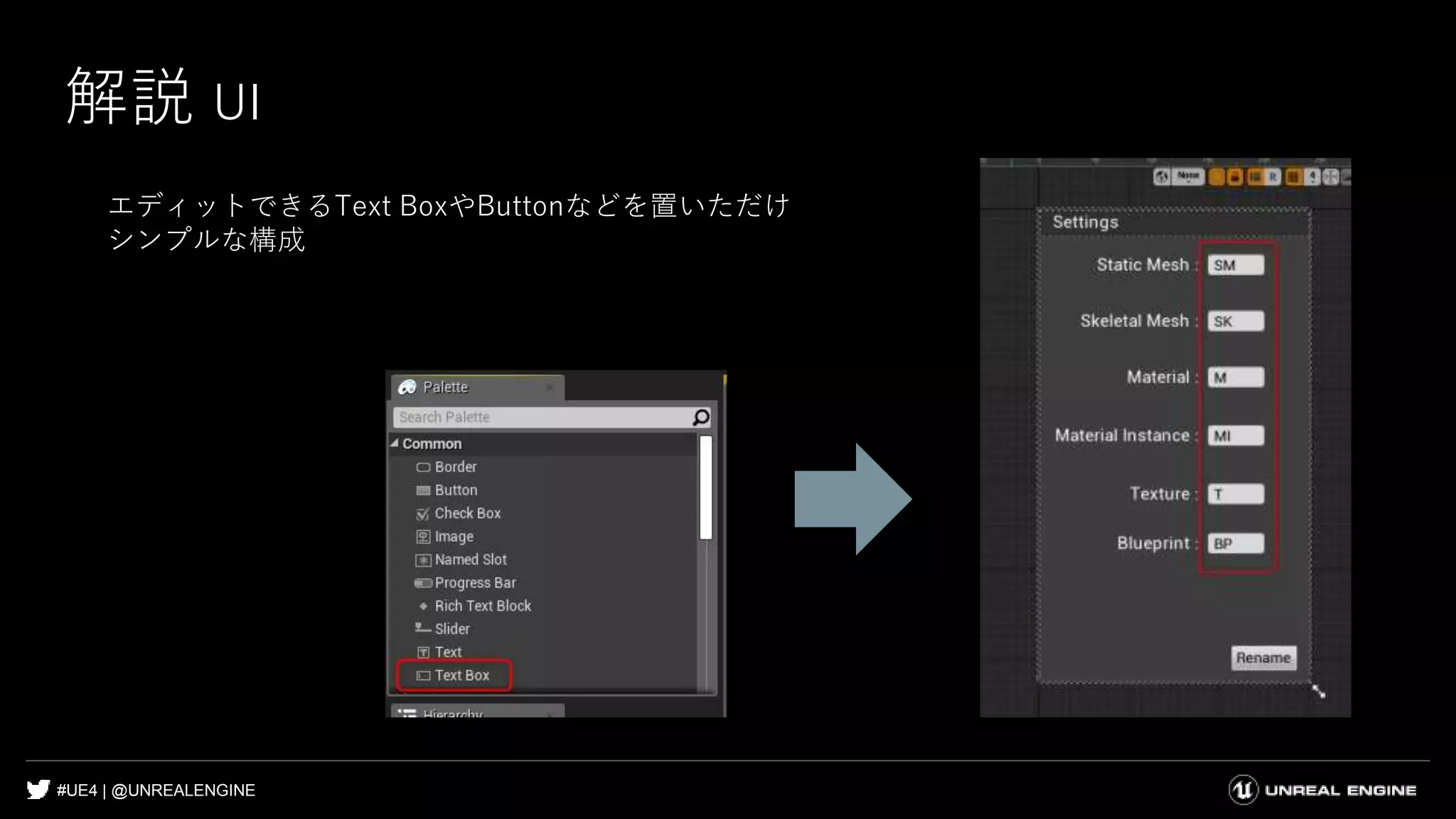This screenshot has width=1456, height=819.
Task: Select the Text Box widget entry
Action: coord(454,675)
